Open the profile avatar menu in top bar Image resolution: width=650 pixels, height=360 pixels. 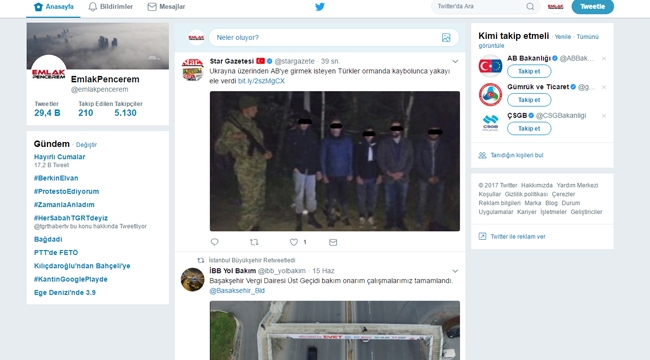point(555,7)
